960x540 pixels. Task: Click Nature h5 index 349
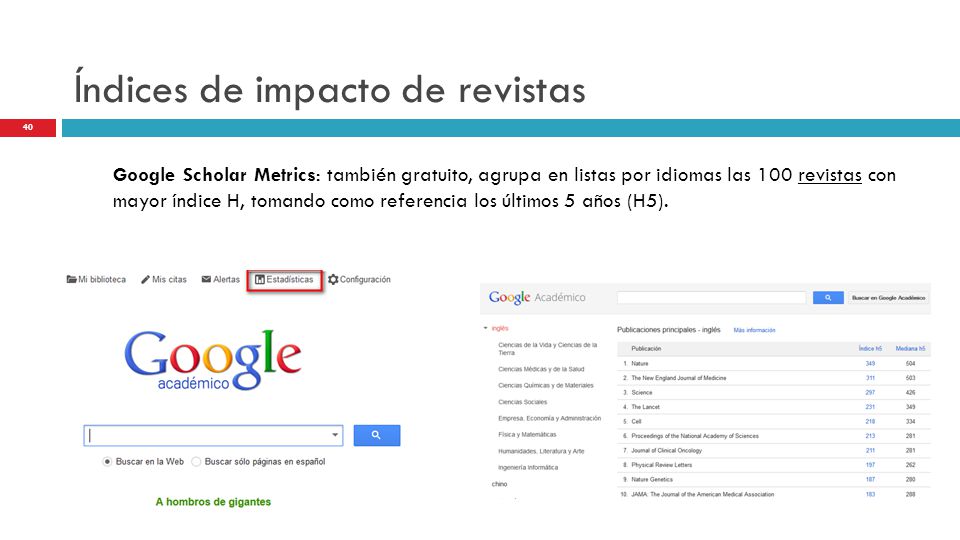tap(870, 364)
